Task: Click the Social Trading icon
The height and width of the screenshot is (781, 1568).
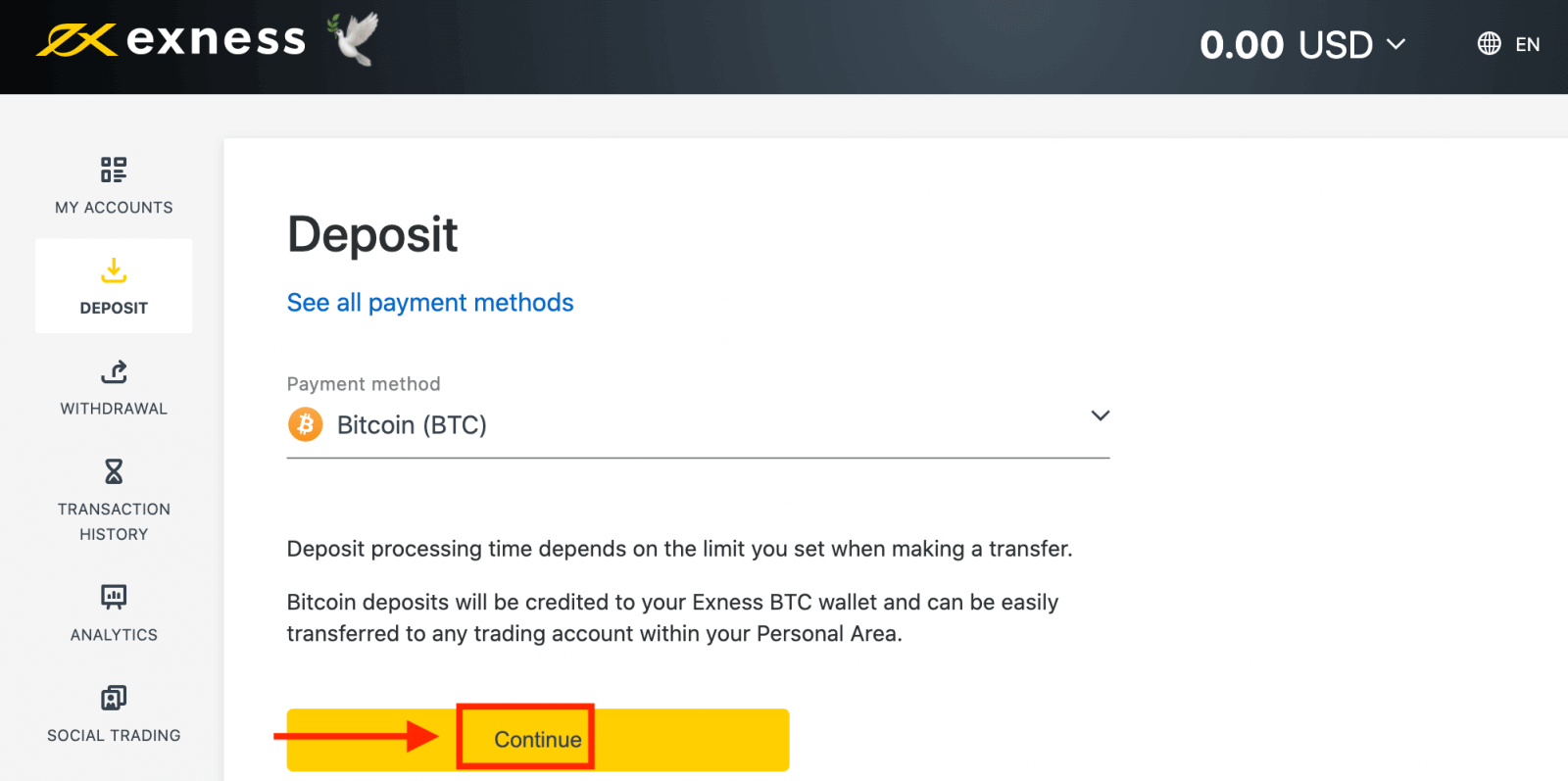Action: pos(114,698)
